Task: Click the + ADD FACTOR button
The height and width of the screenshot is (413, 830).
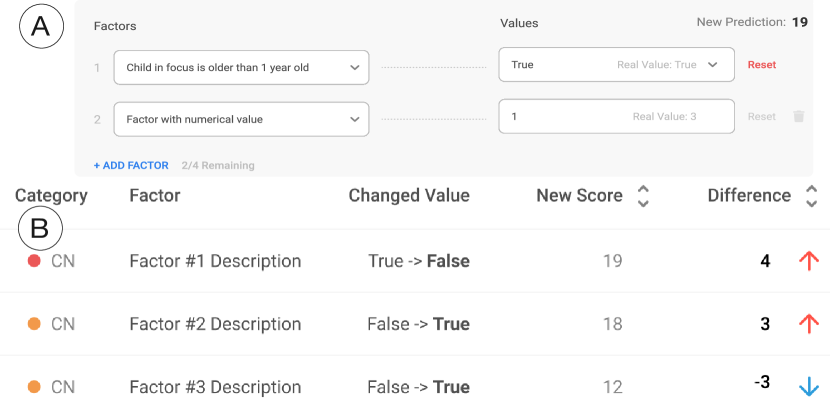Action: coord(131,165)
